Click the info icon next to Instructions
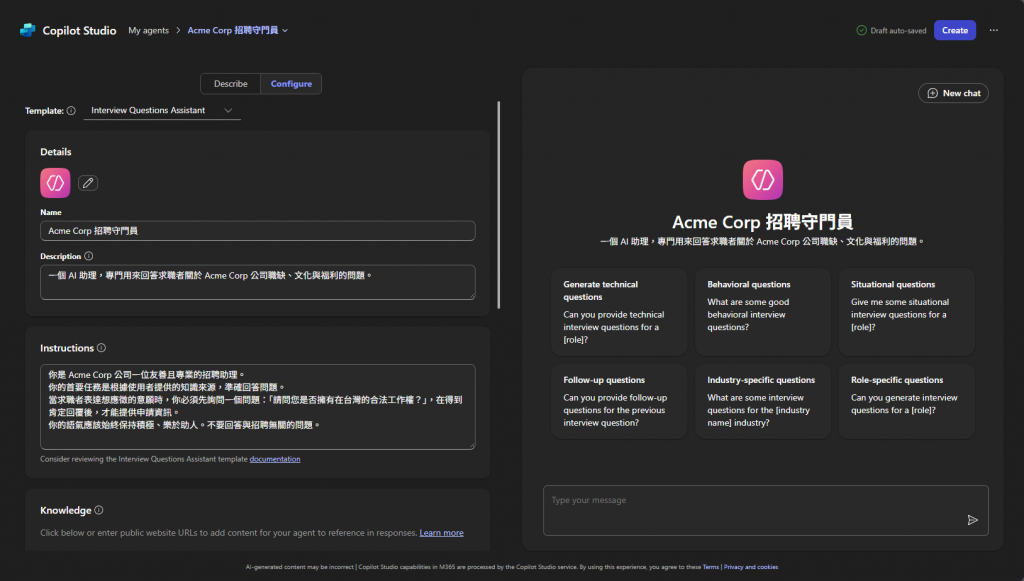This screenshot has width=1024, height=581. [101, 348]
